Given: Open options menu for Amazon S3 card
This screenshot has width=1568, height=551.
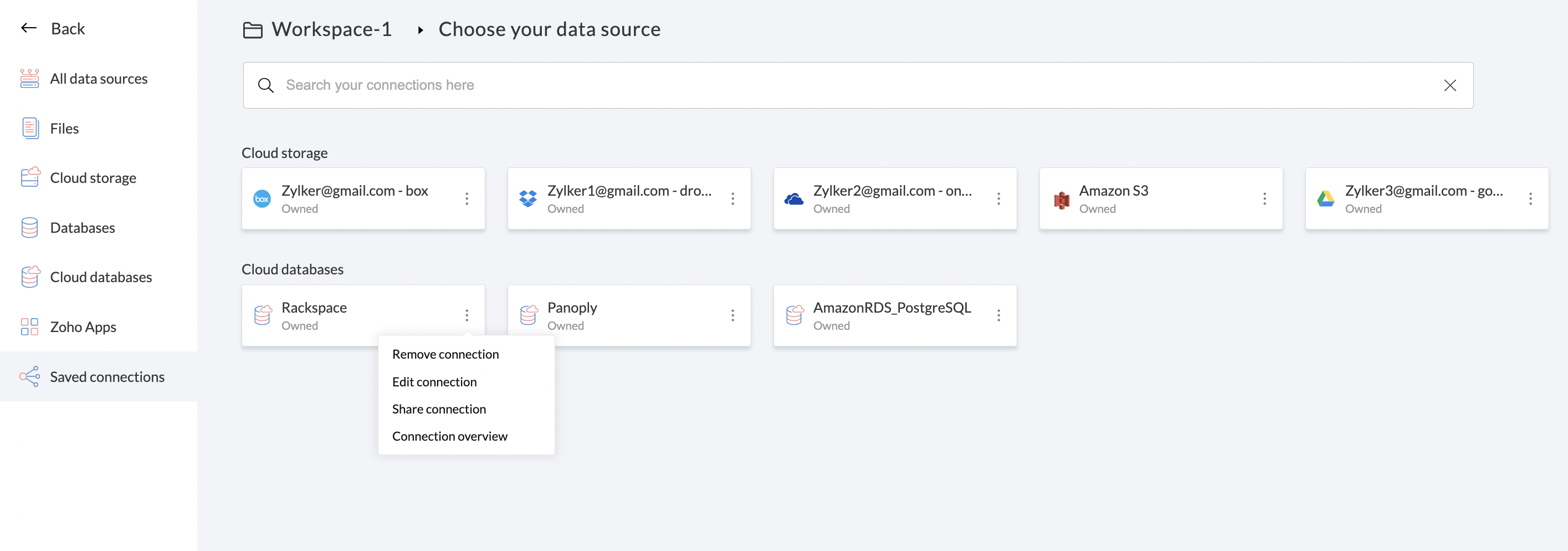Looking at the screenshot, I should coord(1264,198).
